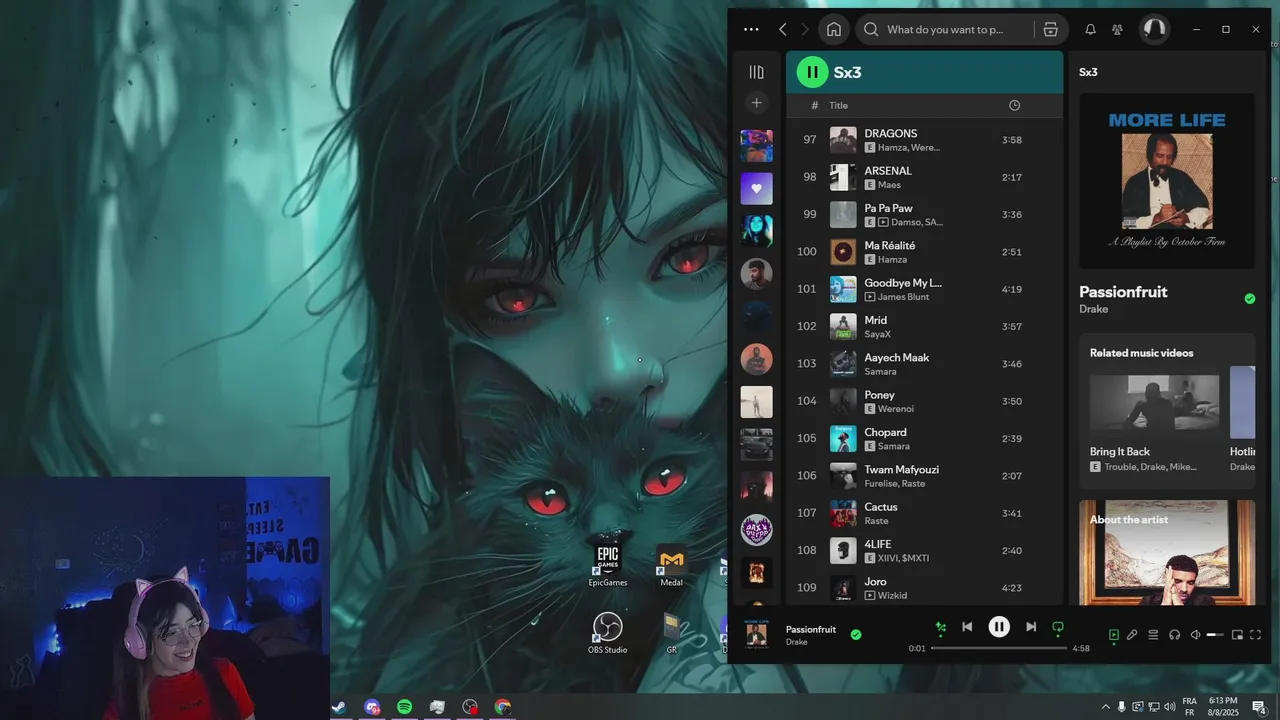The width and height of the screenshot is (1280, 720).
Task: Mute with the Spotify speaker icon
Action: click(x=1195, y=634)
